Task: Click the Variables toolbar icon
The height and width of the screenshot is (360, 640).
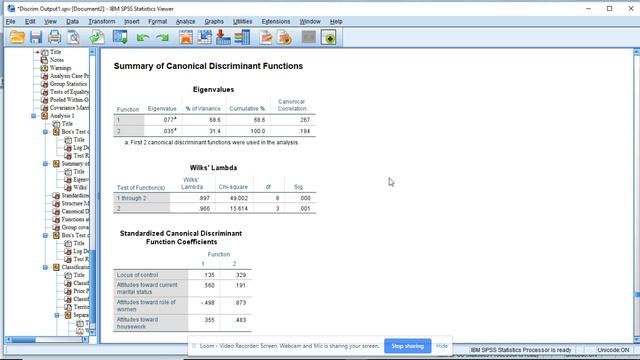Action: [242, 37]
